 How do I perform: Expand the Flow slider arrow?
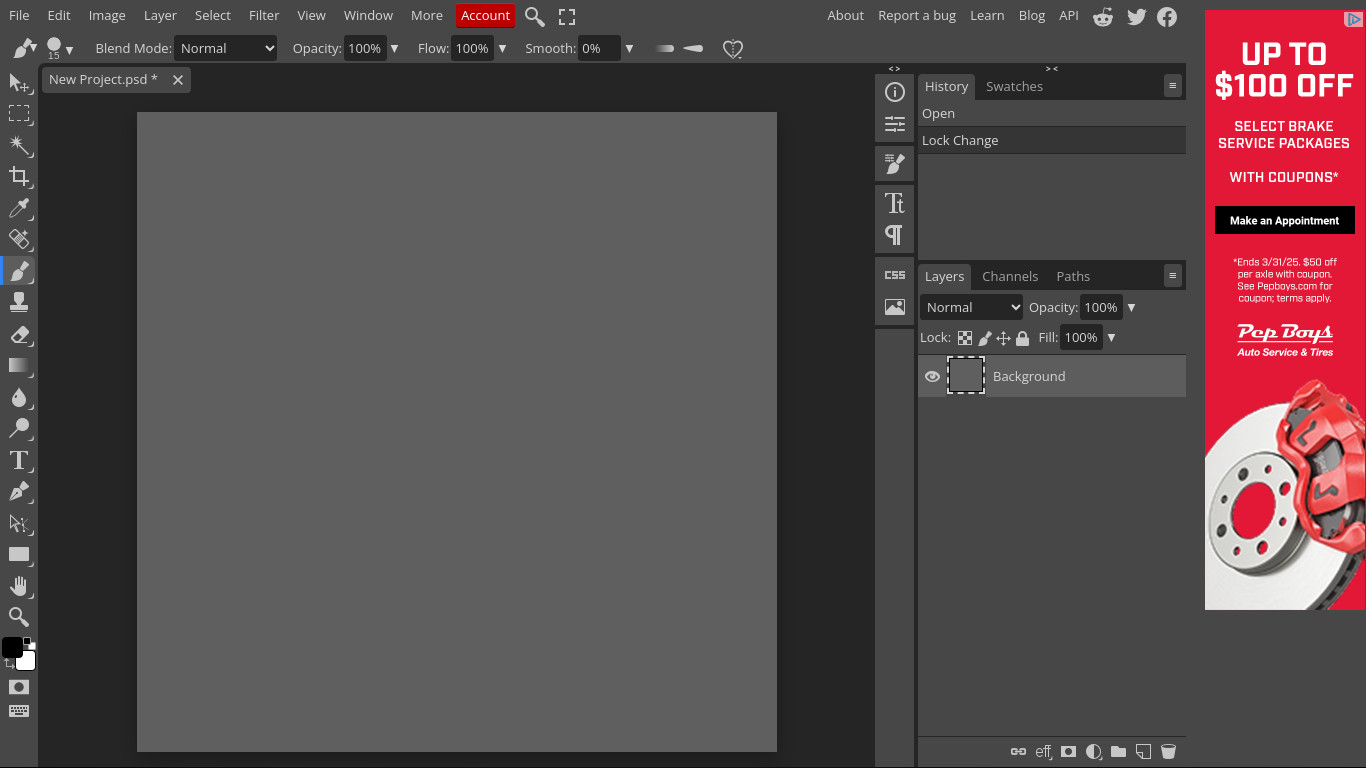502,48
